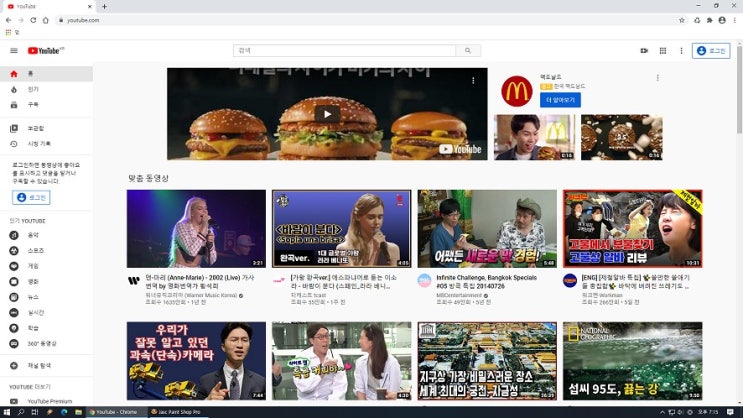Open the Movies category in sidebar
Screen dimensions: 743x418
46,282
